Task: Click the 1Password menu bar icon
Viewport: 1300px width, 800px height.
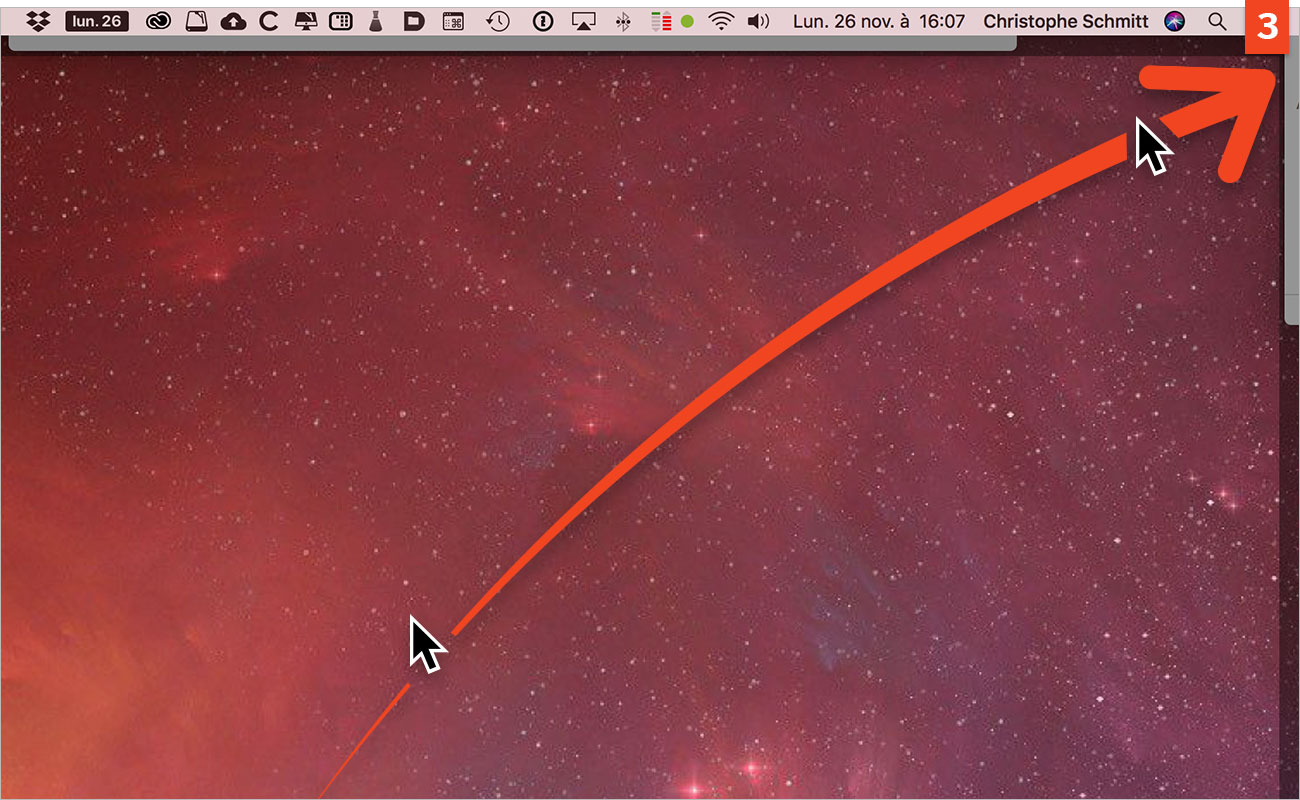Action: (543, 21)
